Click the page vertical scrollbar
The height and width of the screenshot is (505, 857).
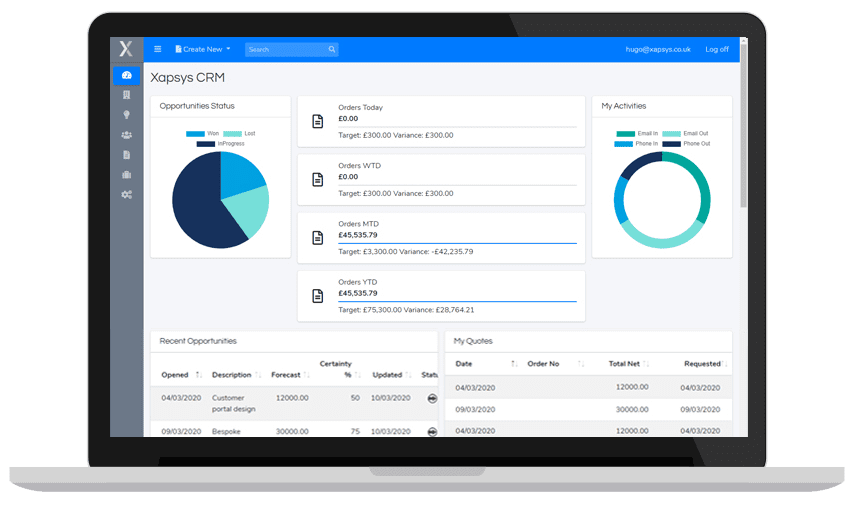[x=743, y=126]
